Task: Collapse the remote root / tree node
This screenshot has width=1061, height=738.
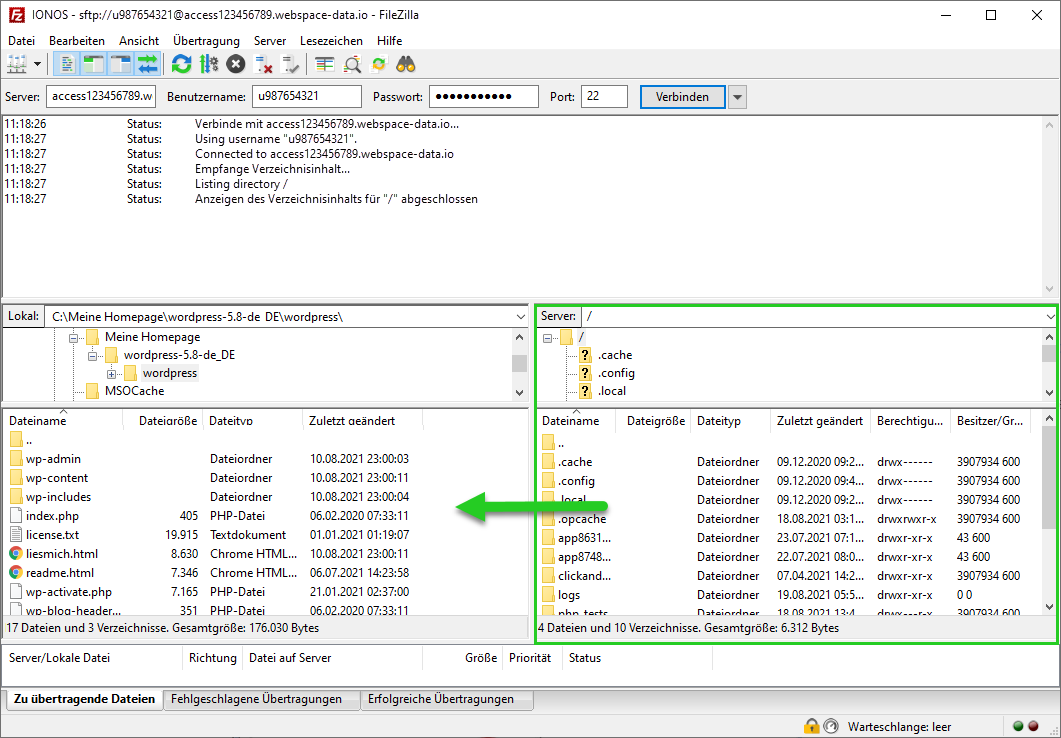Action: coord(547,337)
